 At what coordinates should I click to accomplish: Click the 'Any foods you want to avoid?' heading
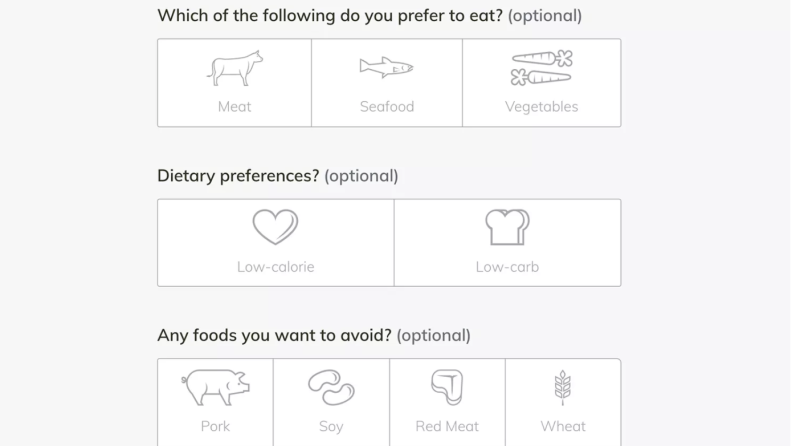click(x=274, y=335)
